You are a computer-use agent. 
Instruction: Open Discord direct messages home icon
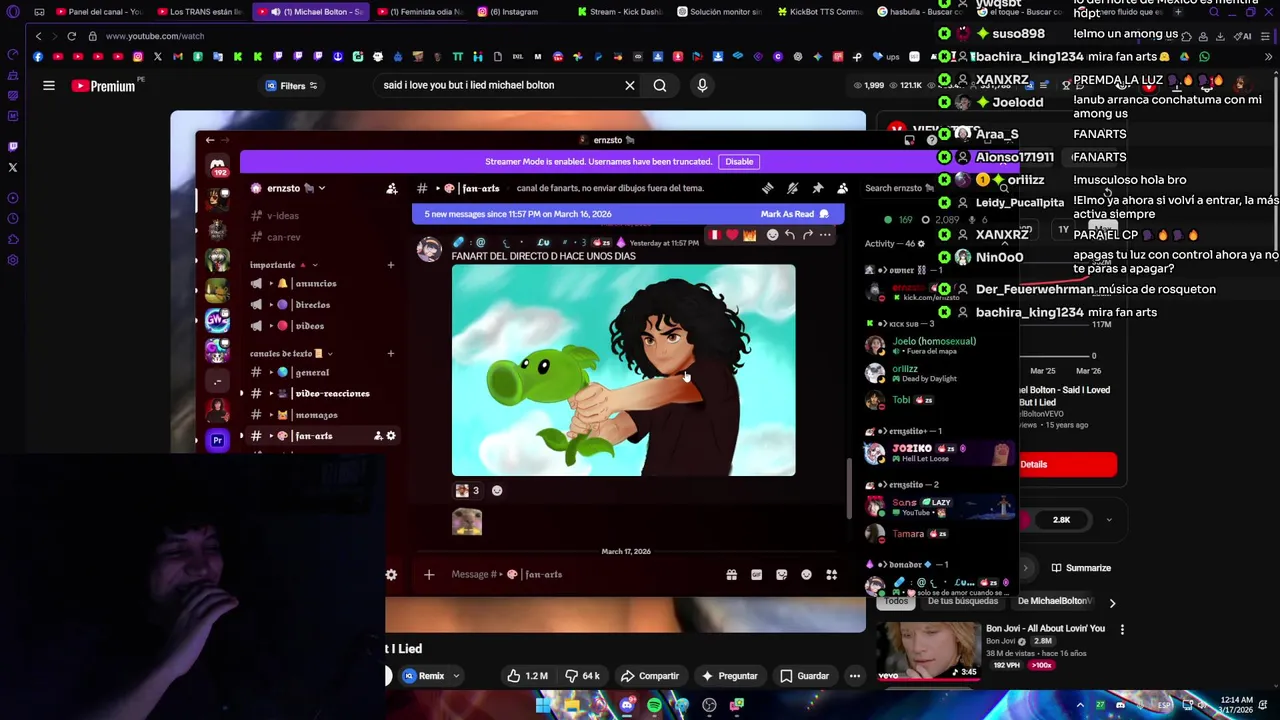218,166
